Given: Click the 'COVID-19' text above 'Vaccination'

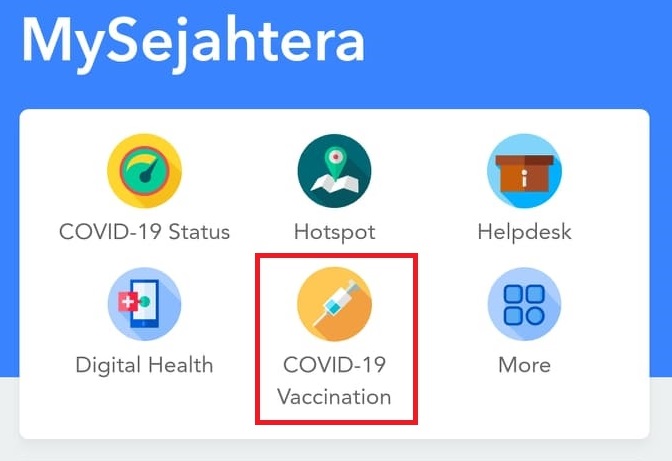Looking at the screenshot, I should pos(335,365).
